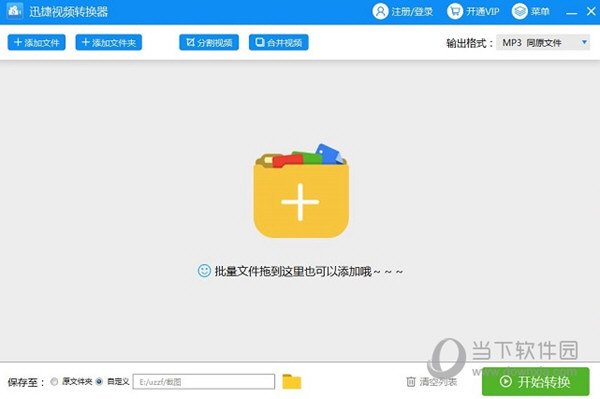Click the 添加文件 button
Viewport: 600px width, 399px height.
[36, 42]
